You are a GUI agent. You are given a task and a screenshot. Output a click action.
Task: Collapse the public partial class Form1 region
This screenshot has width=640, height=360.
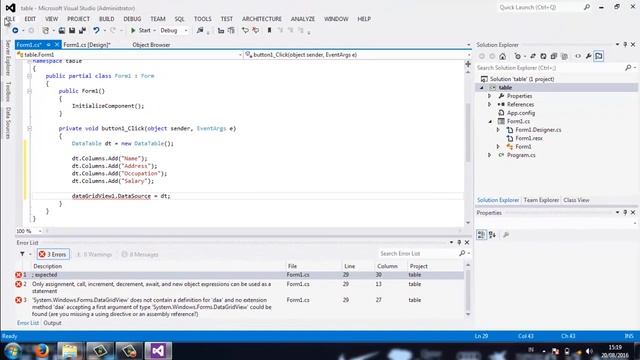click(29, 76)
